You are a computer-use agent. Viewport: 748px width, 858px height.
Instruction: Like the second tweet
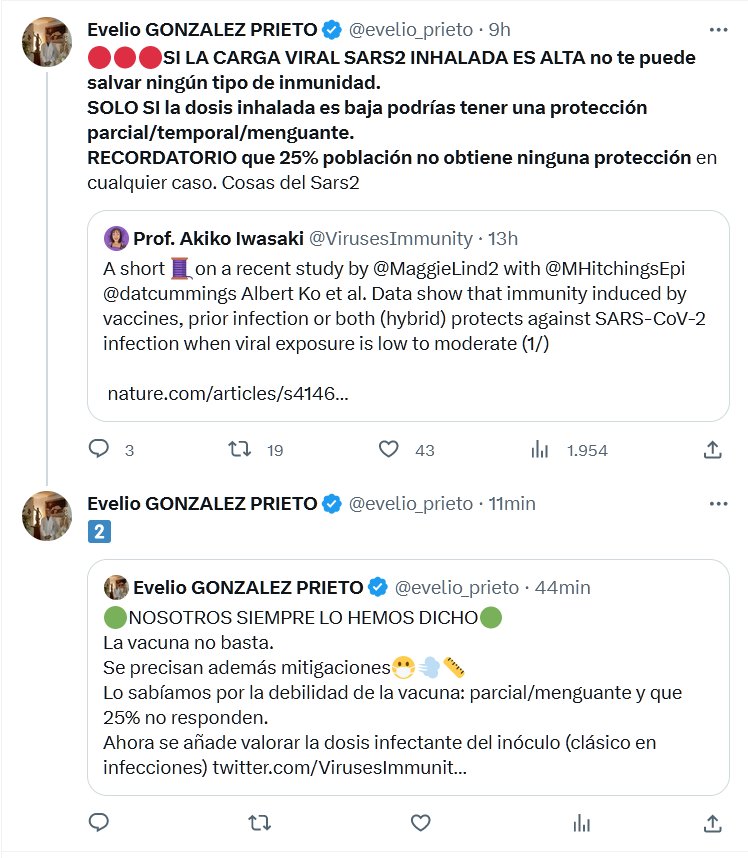tap(421, 823)
